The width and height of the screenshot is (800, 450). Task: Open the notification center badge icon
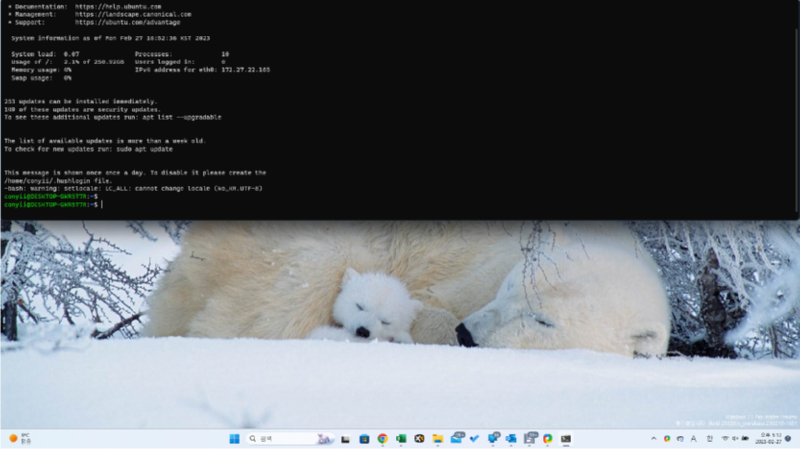[789, 438]
